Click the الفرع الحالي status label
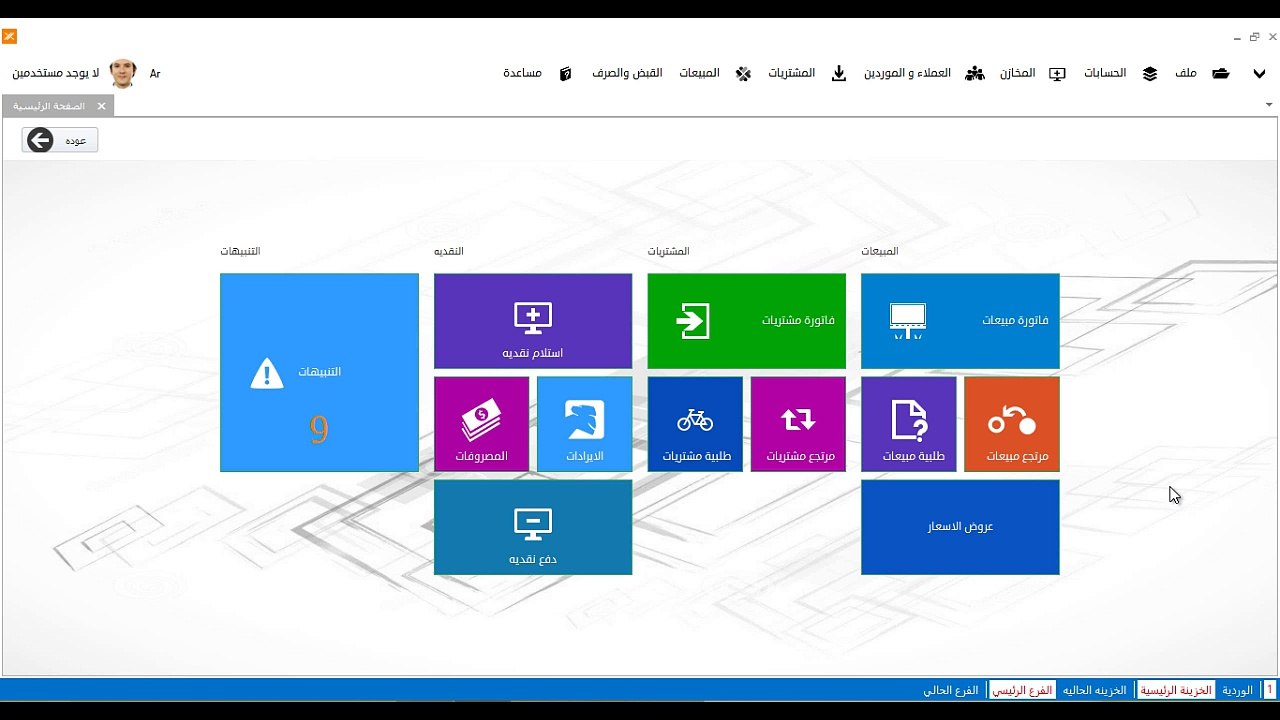This screenshot has height=720, width=1280. 951,690
